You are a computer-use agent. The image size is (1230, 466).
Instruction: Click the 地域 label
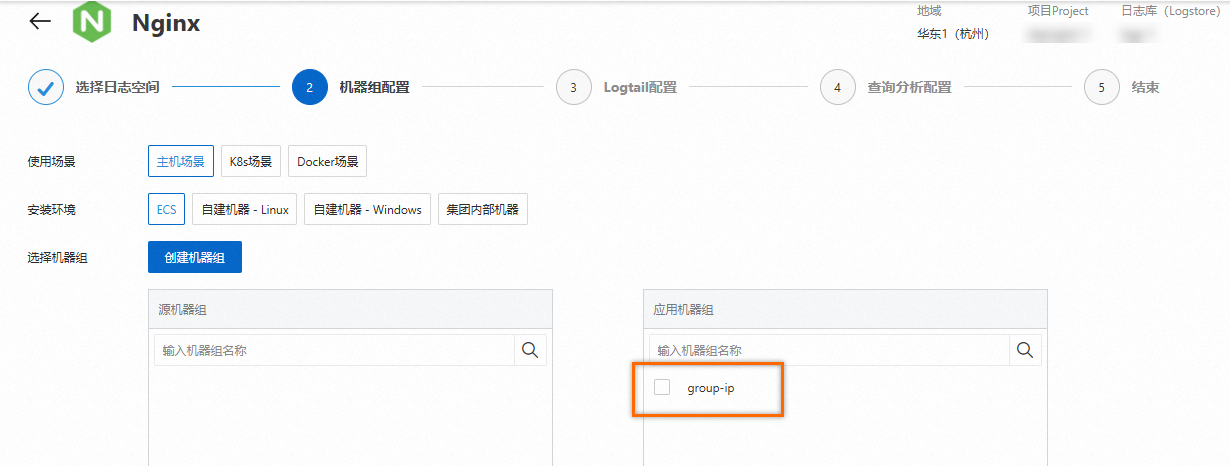(x=930, y=11)
